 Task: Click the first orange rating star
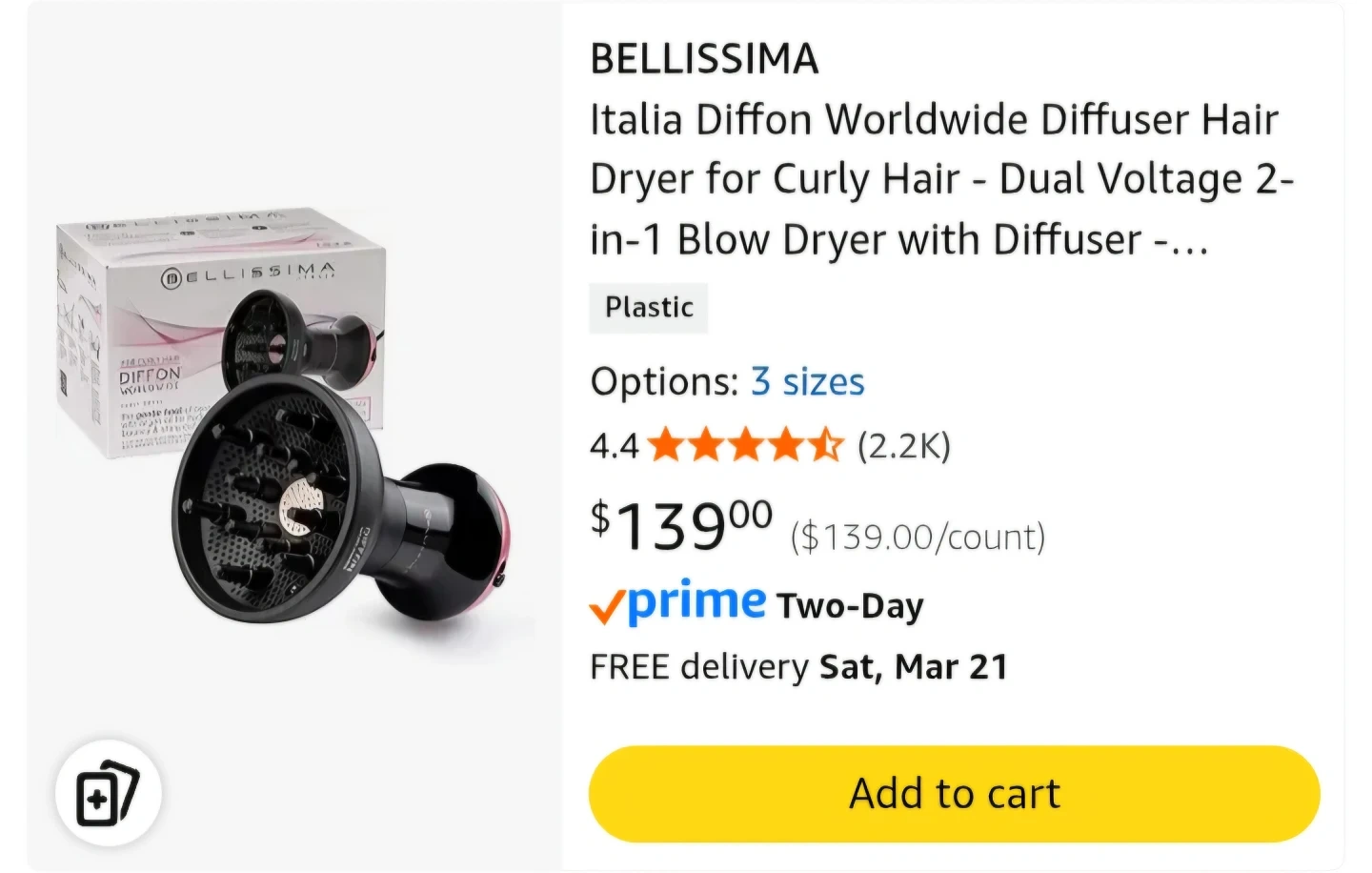tap(665, 445)
